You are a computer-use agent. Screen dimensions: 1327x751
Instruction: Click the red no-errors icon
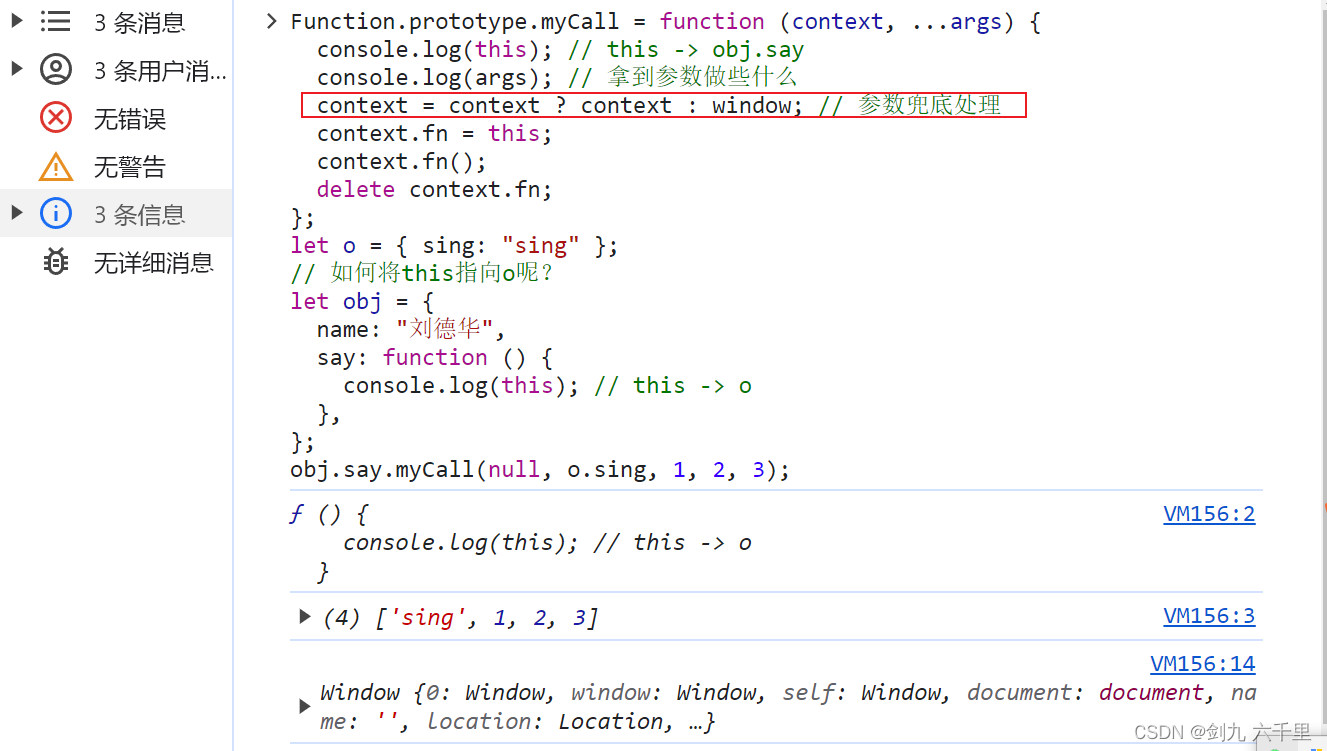56,118
